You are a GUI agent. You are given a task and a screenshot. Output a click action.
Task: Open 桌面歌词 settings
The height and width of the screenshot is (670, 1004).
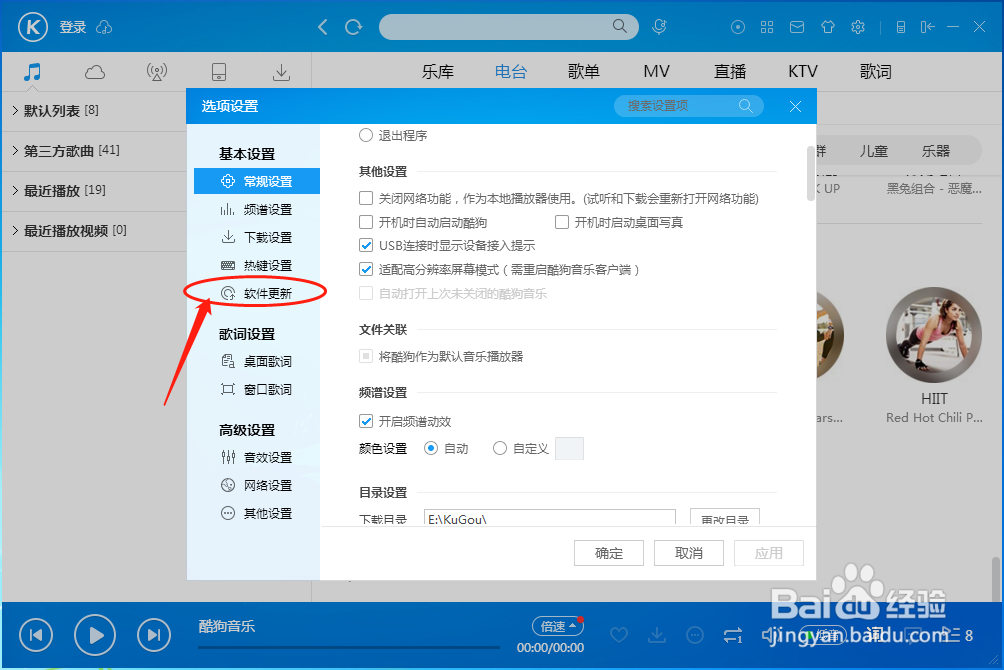[x=257, y=361]
